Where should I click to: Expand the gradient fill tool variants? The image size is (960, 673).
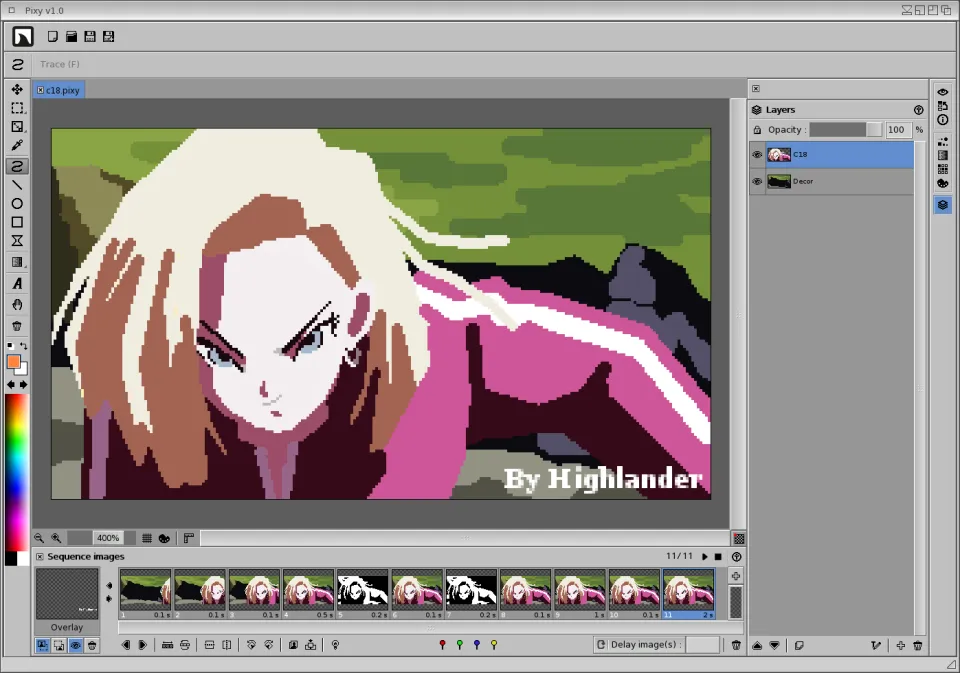[17, 262]
